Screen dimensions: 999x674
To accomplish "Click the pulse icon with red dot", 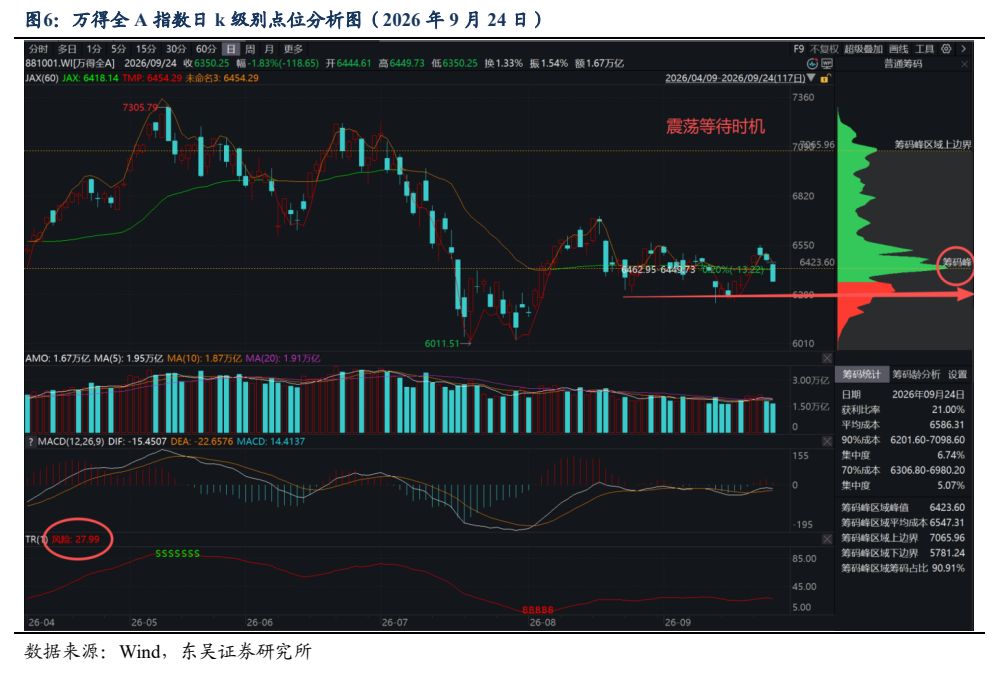I will [812, 64].
